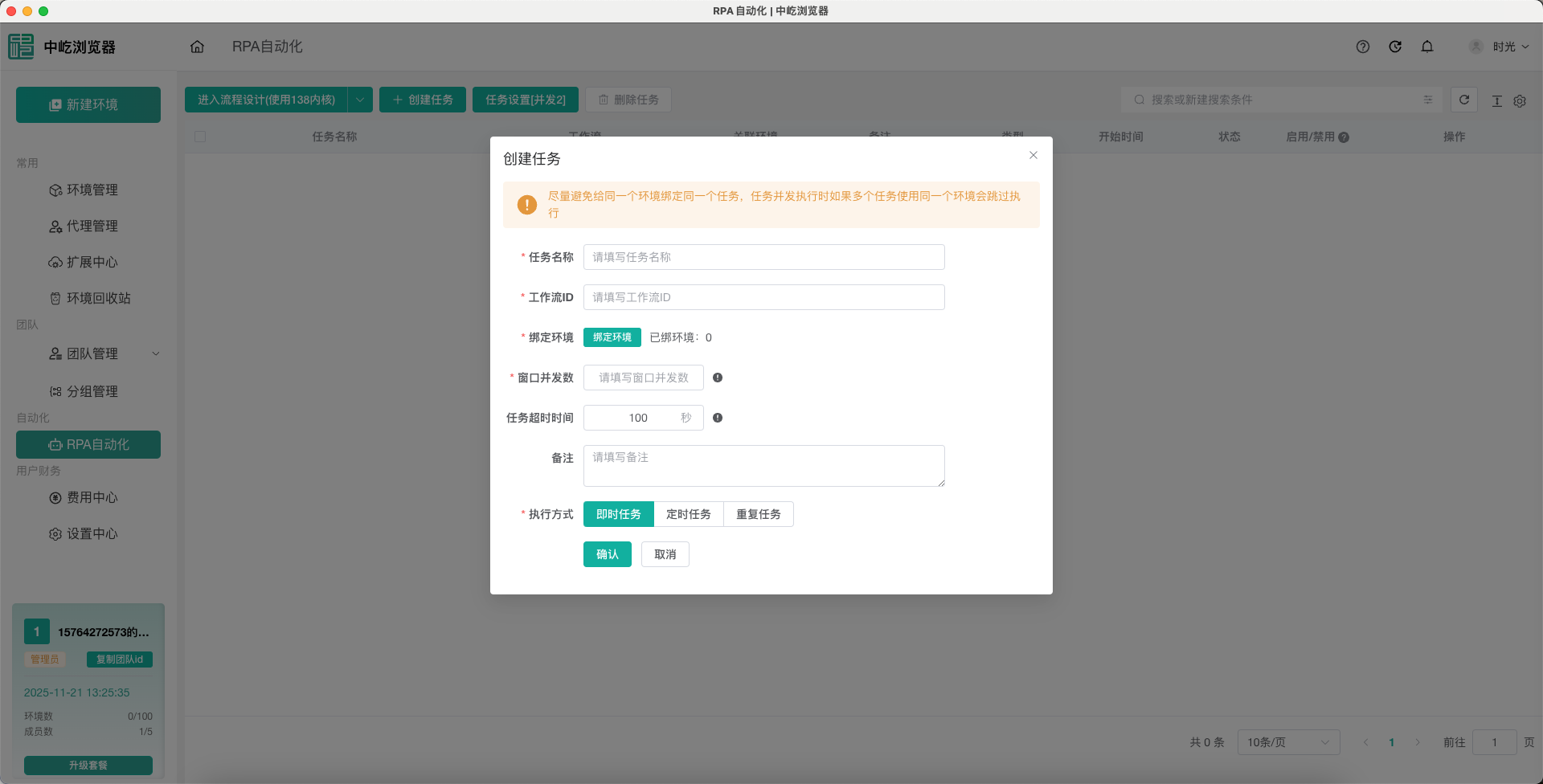Image resolution: width=1543 pixels, height=784 pixels.
Task: Collapse the 团队管理 sidebar section
Action: (x=156, y=353)
